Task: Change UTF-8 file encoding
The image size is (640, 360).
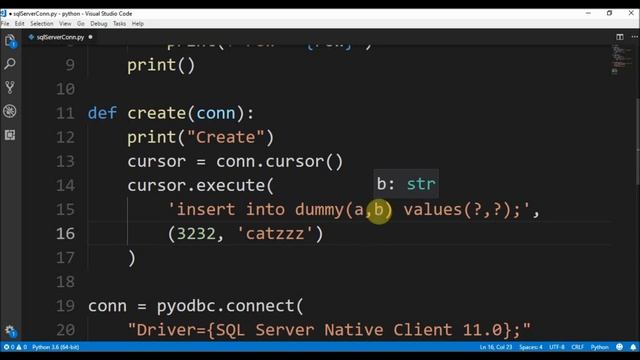Action: 557,347
